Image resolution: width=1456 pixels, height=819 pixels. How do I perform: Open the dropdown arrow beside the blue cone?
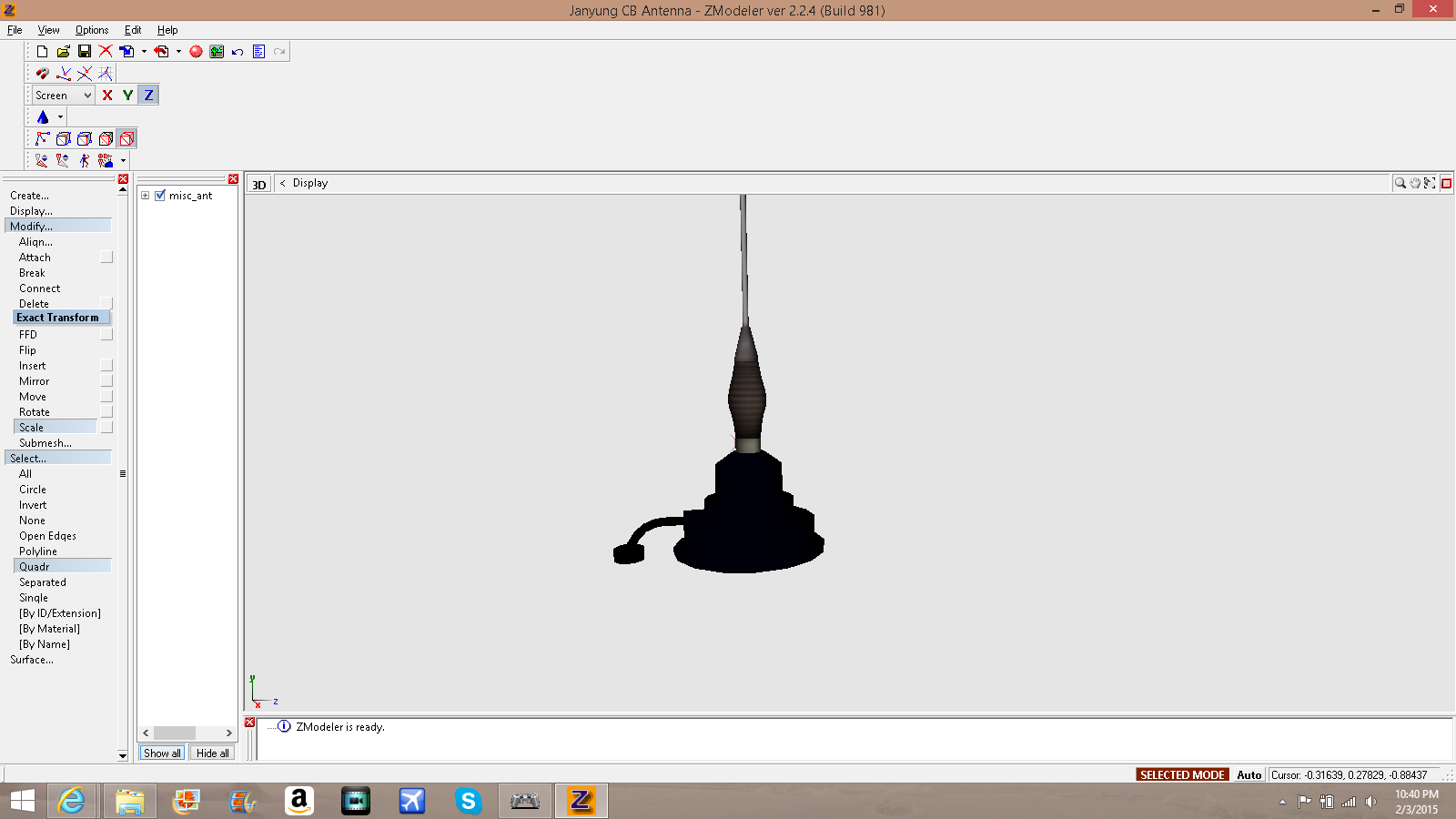click(60, 117)
